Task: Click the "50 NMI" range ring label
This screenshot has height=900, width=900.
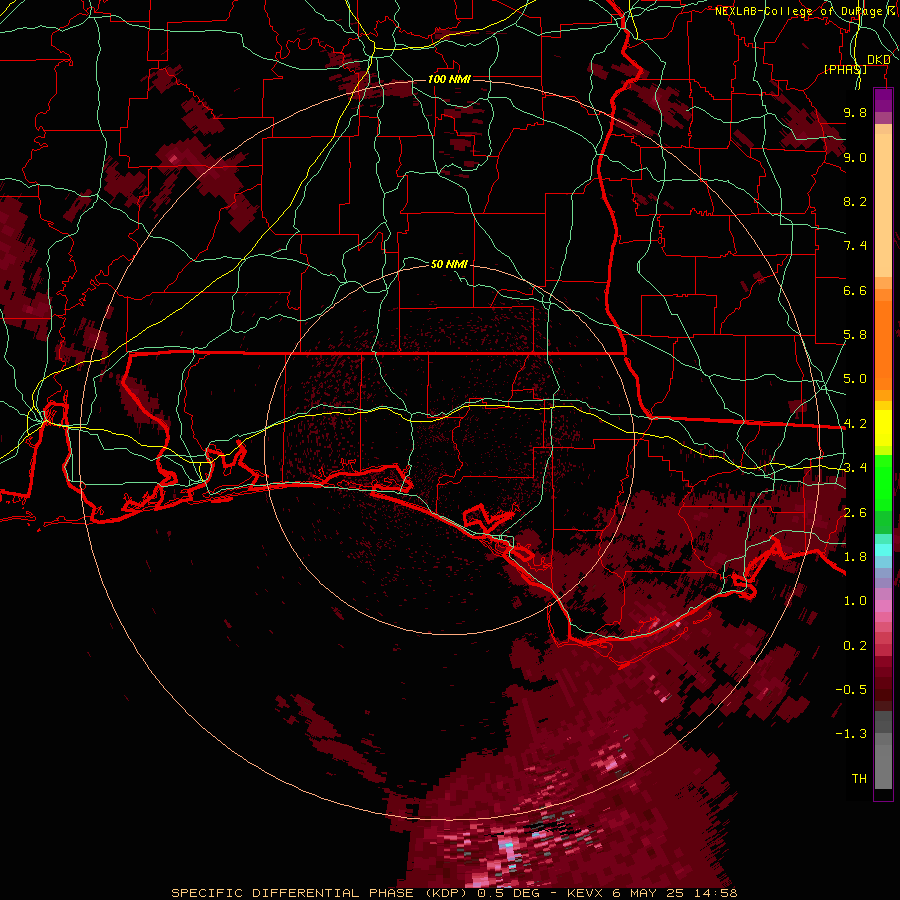Action: coord(449,264)
